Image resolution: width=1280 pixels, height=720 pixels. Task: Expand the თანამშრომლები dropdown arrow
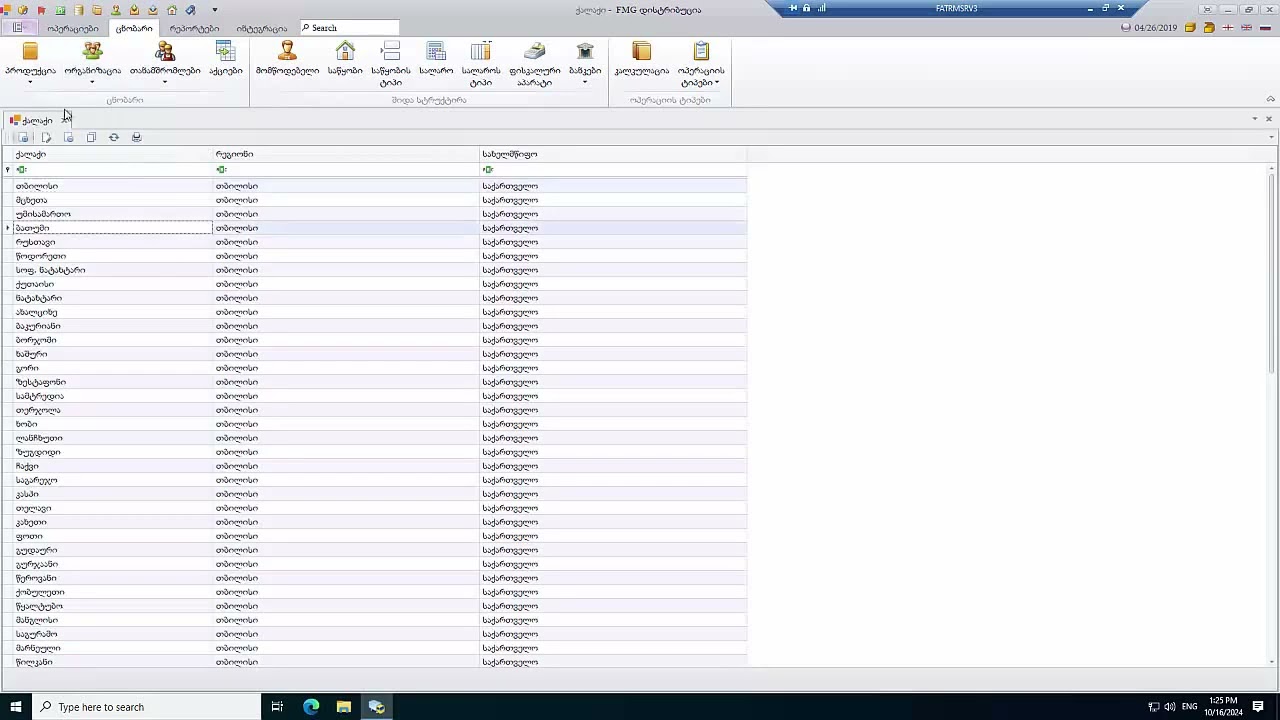click(165, 82)
